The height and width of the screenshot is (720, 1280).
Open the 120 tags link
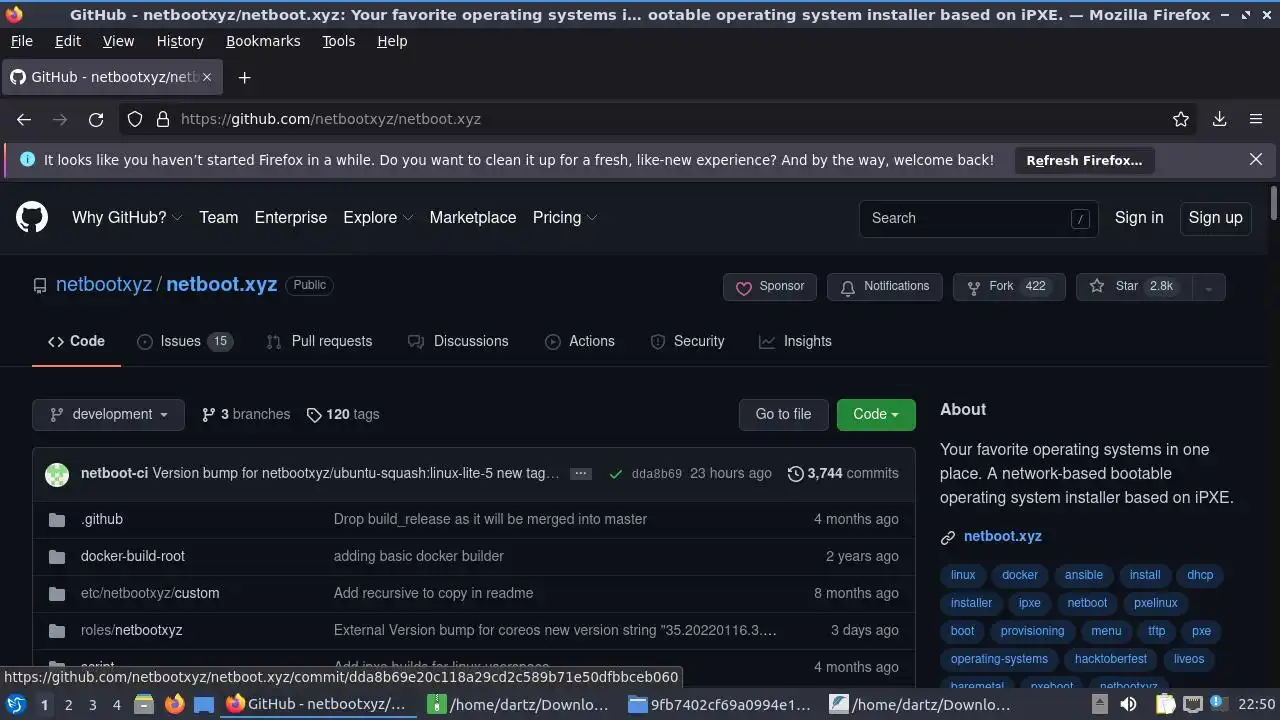click(343, 414)
